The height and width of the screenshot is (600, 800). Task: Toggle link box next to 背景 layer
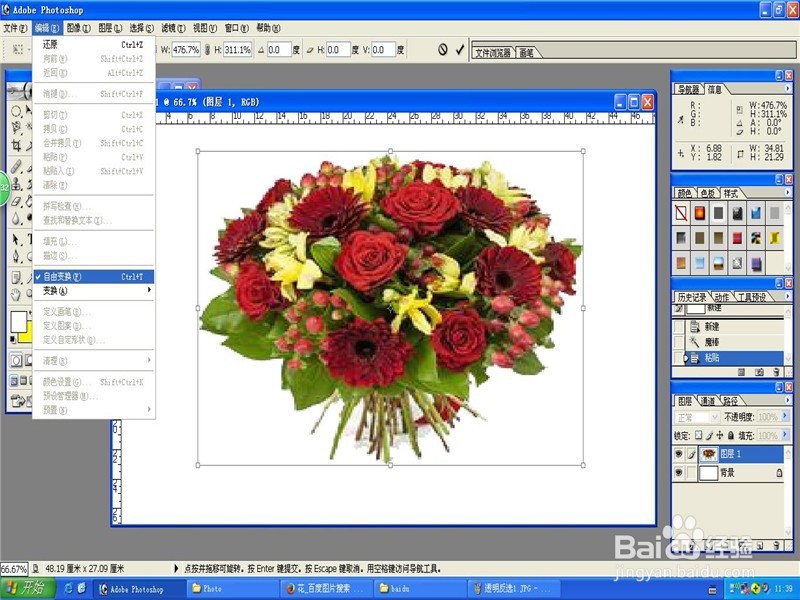pos(691,473)
